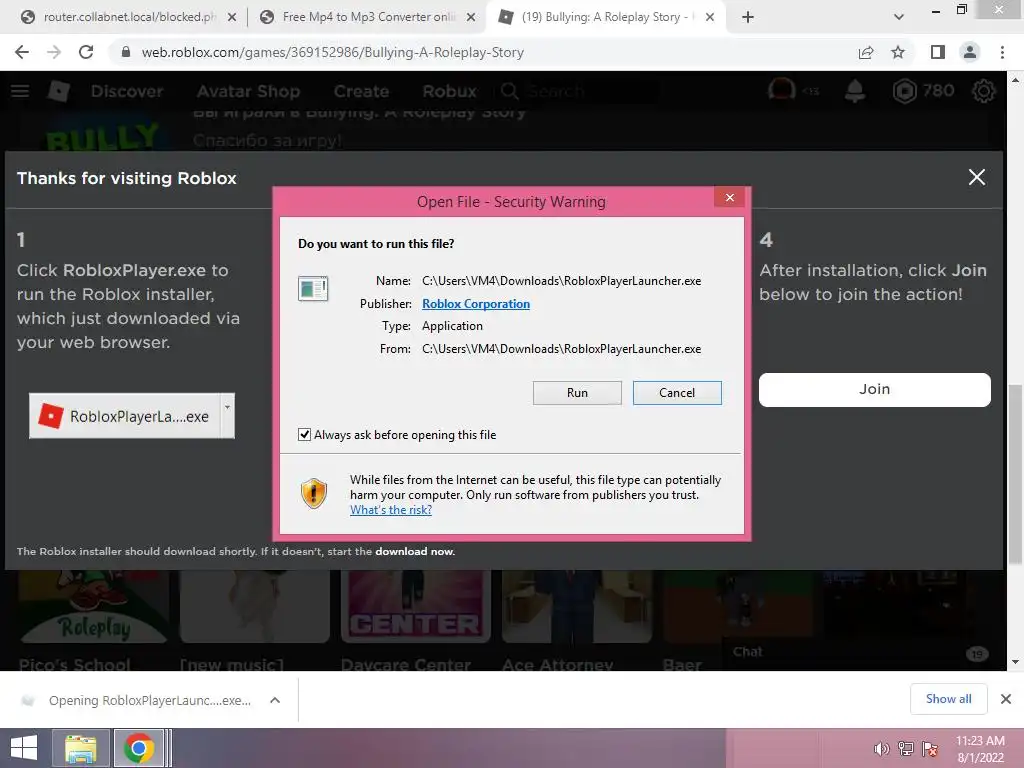
Task: Click Run in the Security Warning dialog
Action: (x=577, y=392)
